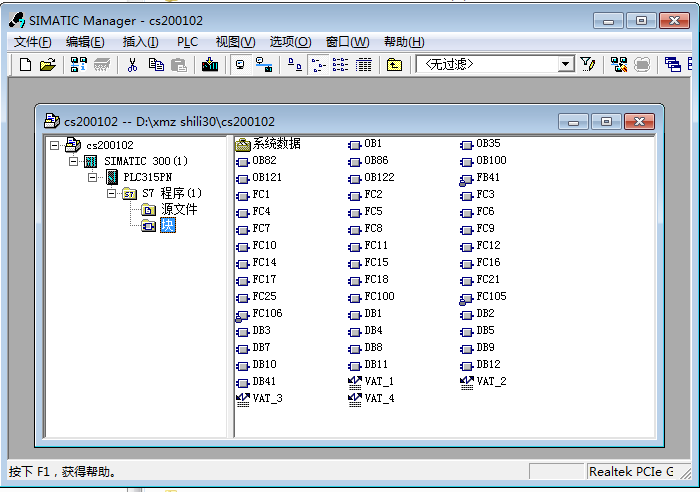Select the FC100 block label
700x492 pixels.
click(379, 296)
